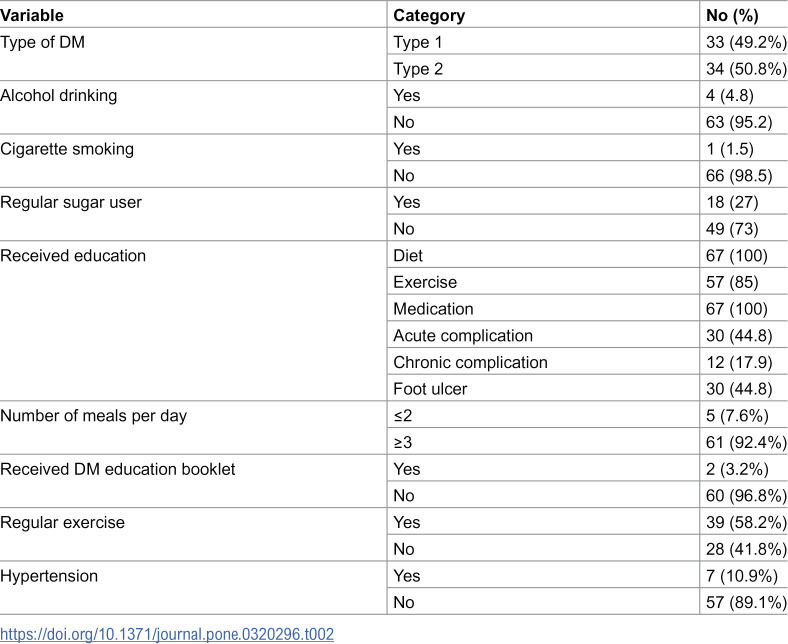
Task: Click the No (%) column header
Action: (x=732, y=16)
